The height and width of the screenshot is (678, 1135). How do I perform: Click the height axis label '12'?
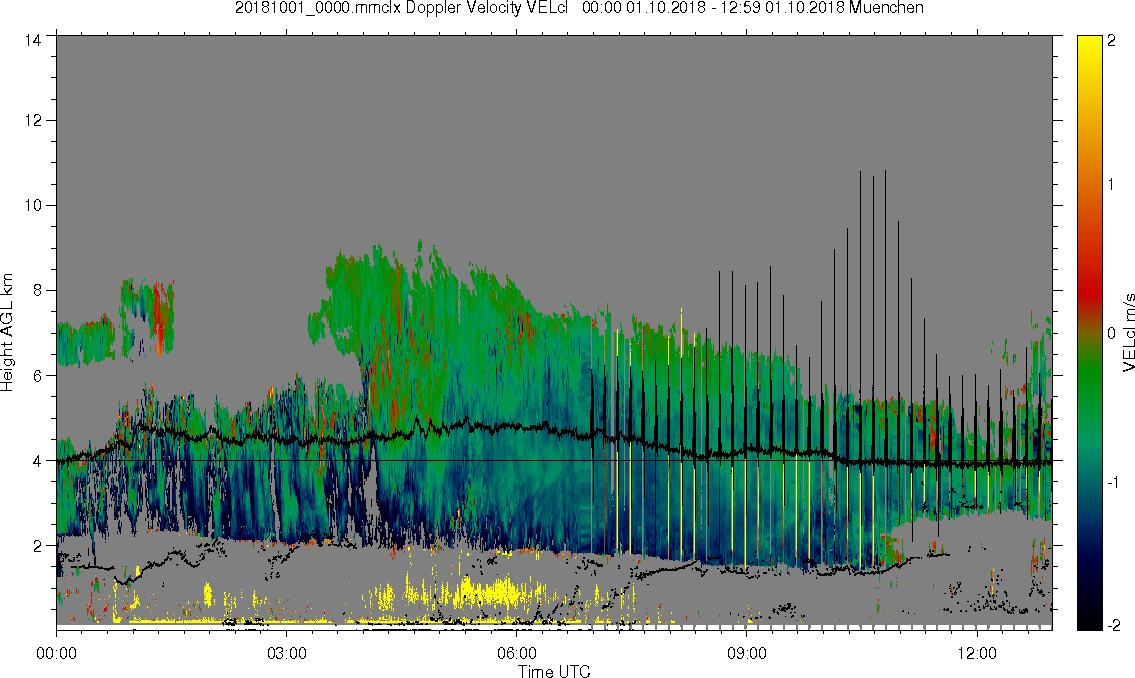33,120
